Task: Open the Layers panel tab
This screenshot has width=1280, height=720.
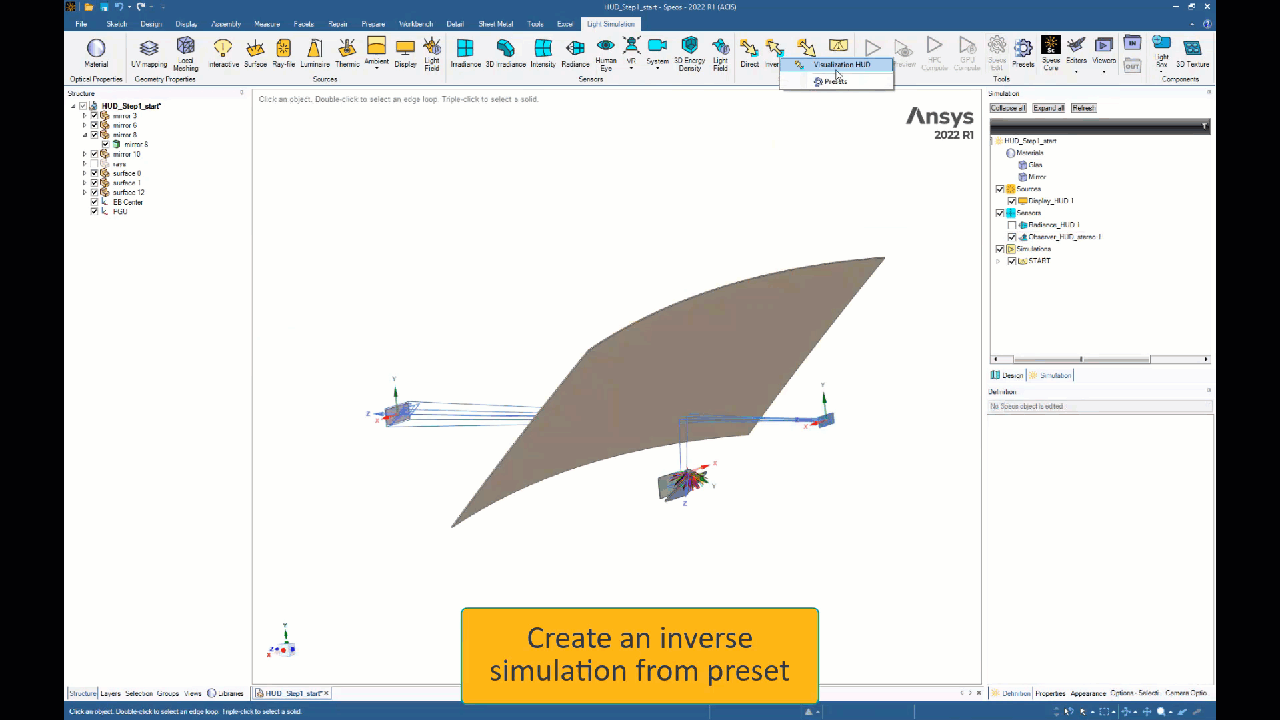Action: [110, 693]
